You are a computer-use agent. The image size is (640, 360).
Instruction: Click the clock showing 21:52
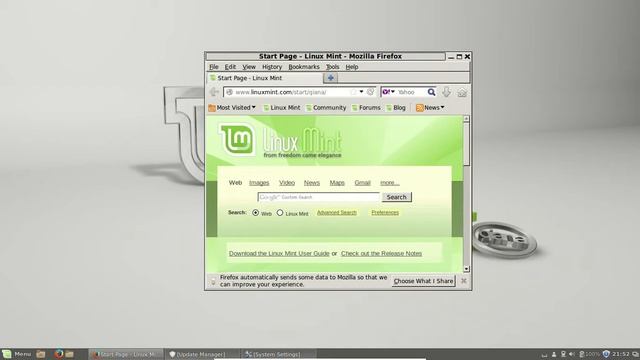point(621,354)
